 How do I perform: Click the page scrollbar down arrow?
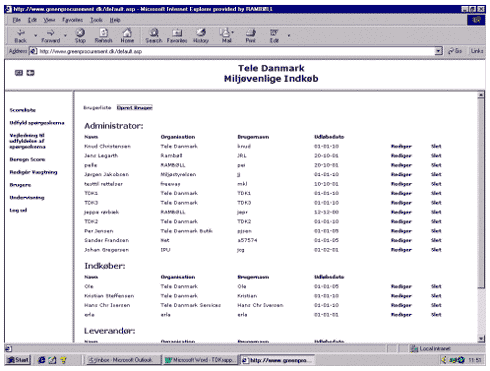[481, 339]
